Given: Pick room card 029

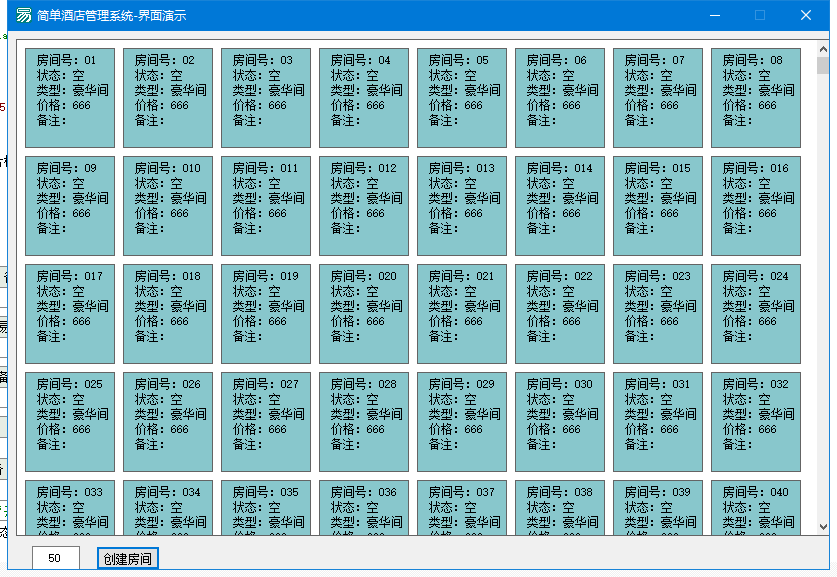Looking at the screenshot, I should [462, 422].
